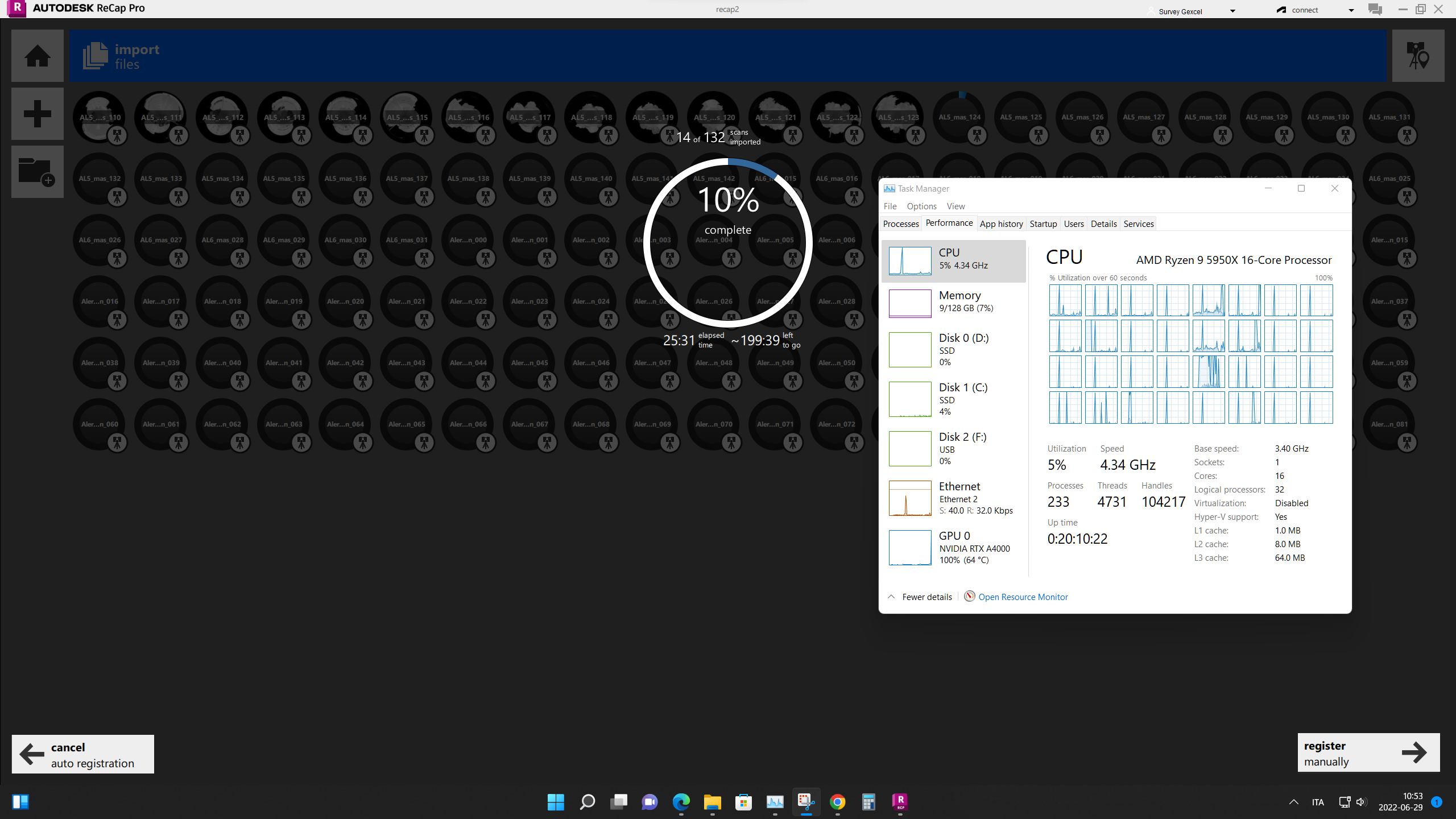The image size is (1456, 819).
Task: Click the Task Manager taskbar icon
Action: [775, 802]
